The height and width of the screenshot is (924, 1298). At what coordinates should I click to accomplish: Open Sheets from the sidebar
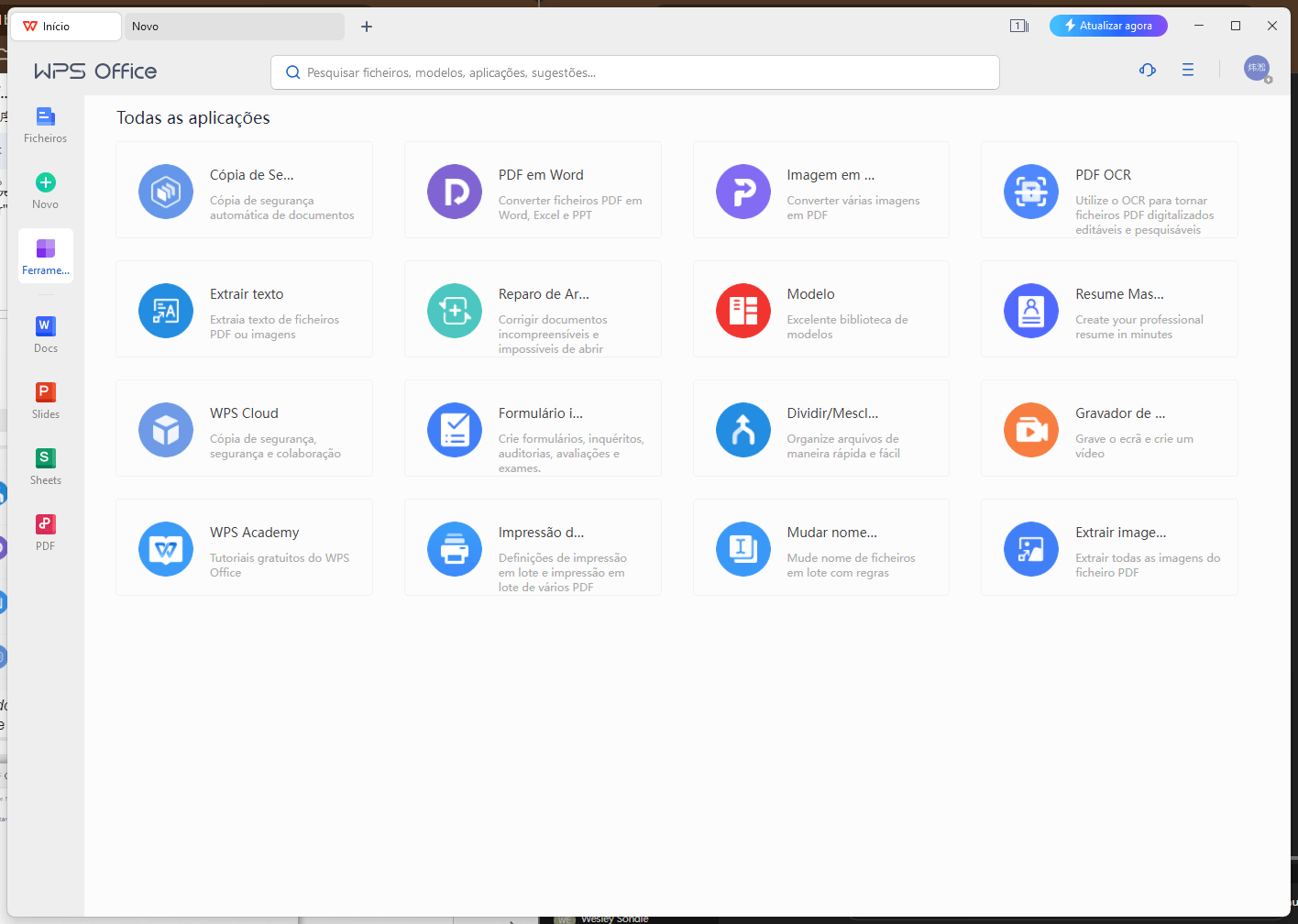[46, 467]
